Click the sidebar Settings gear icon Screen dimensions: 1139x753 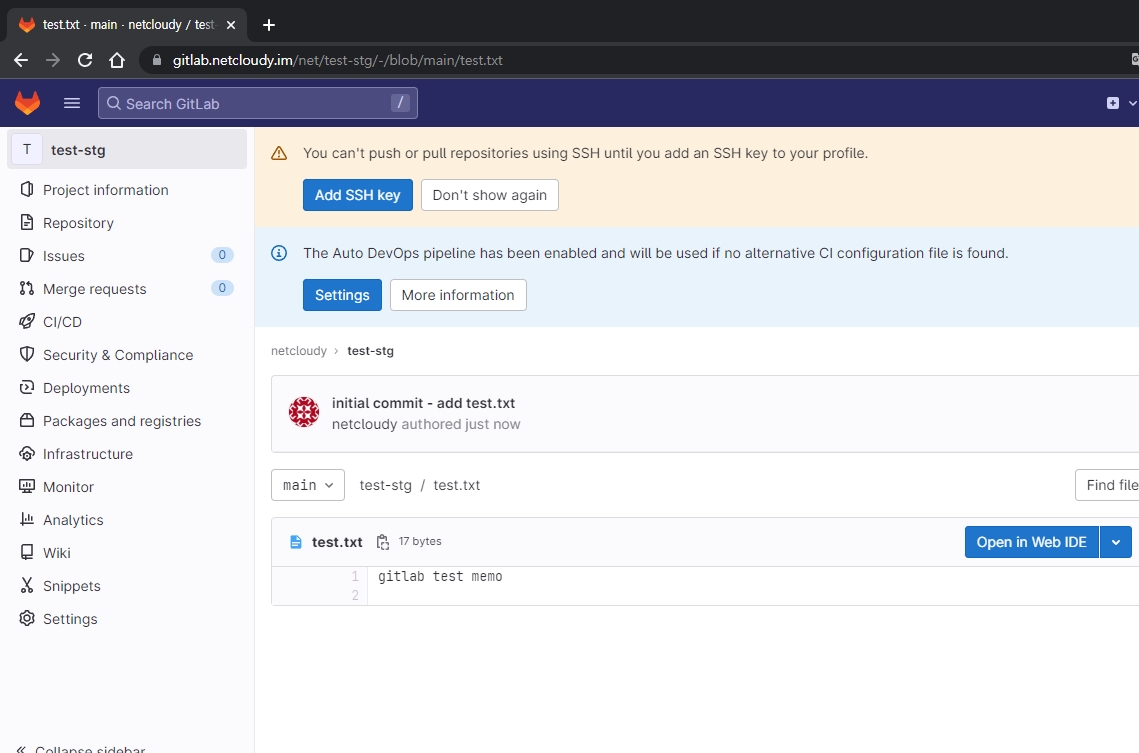click(x=27, y=619)
